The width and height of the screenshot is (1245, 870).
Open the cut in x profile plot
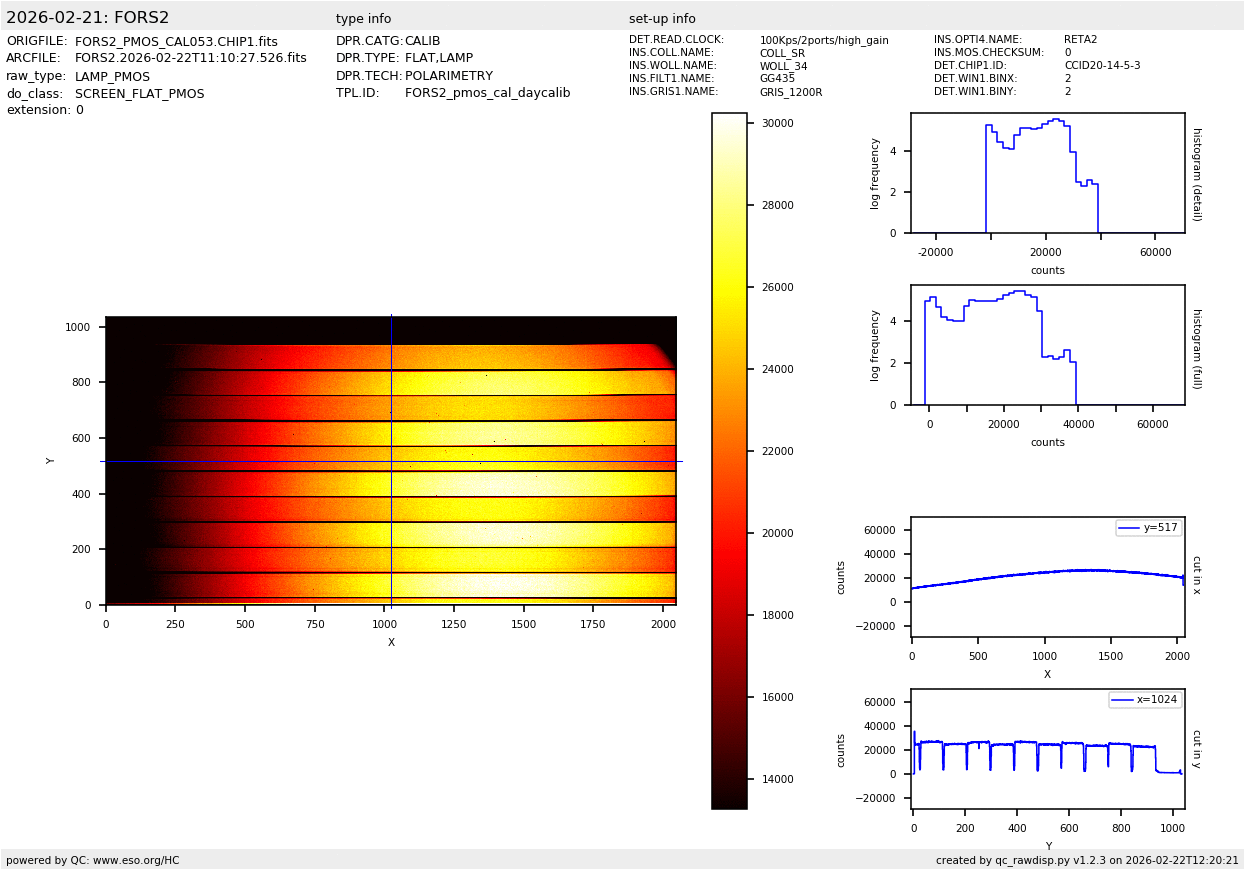tap(1047, 577)
